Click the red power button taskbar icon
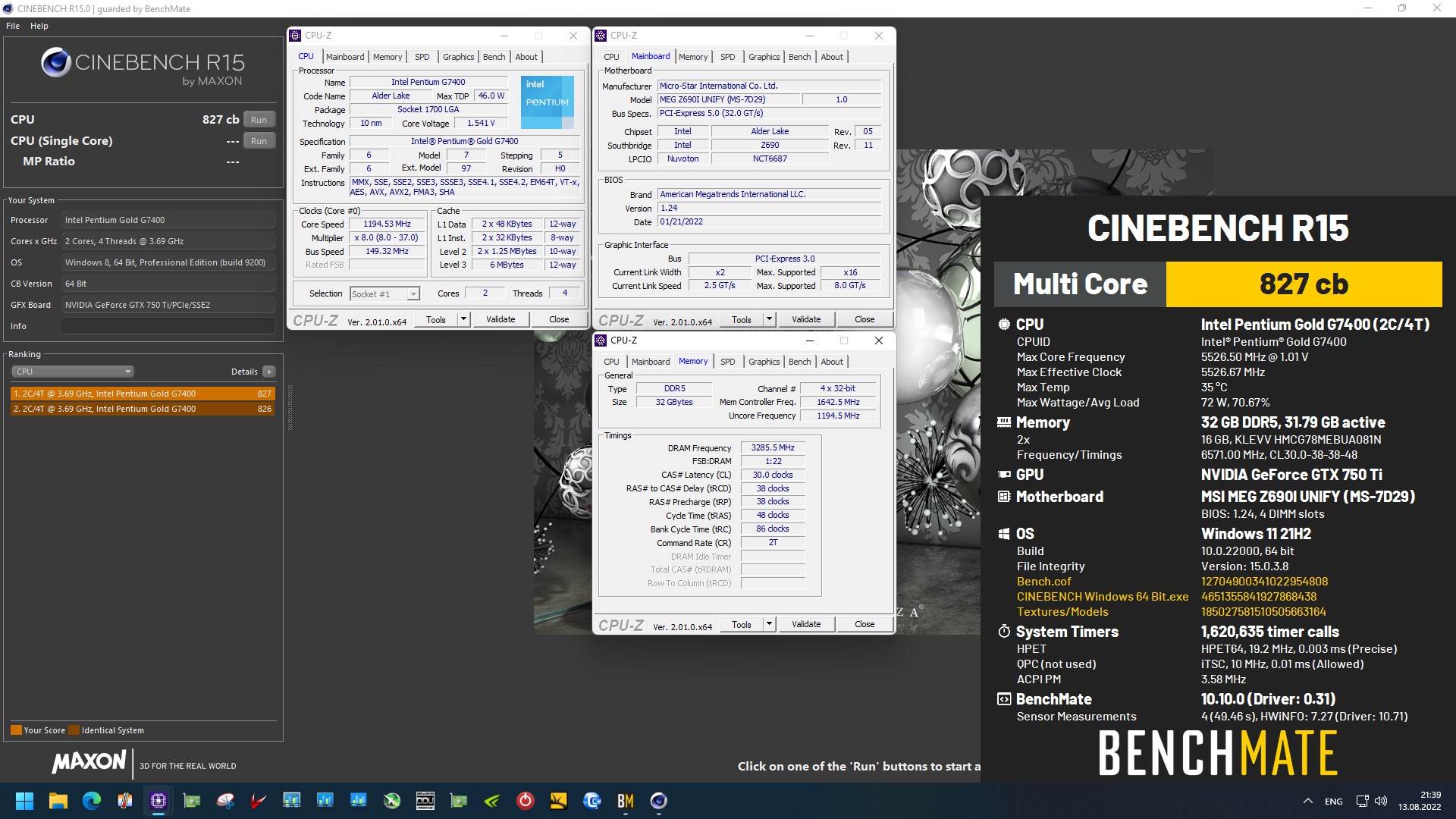This screenshot has width=1456, height=819. pyautogui.click(x=526, y=801)
